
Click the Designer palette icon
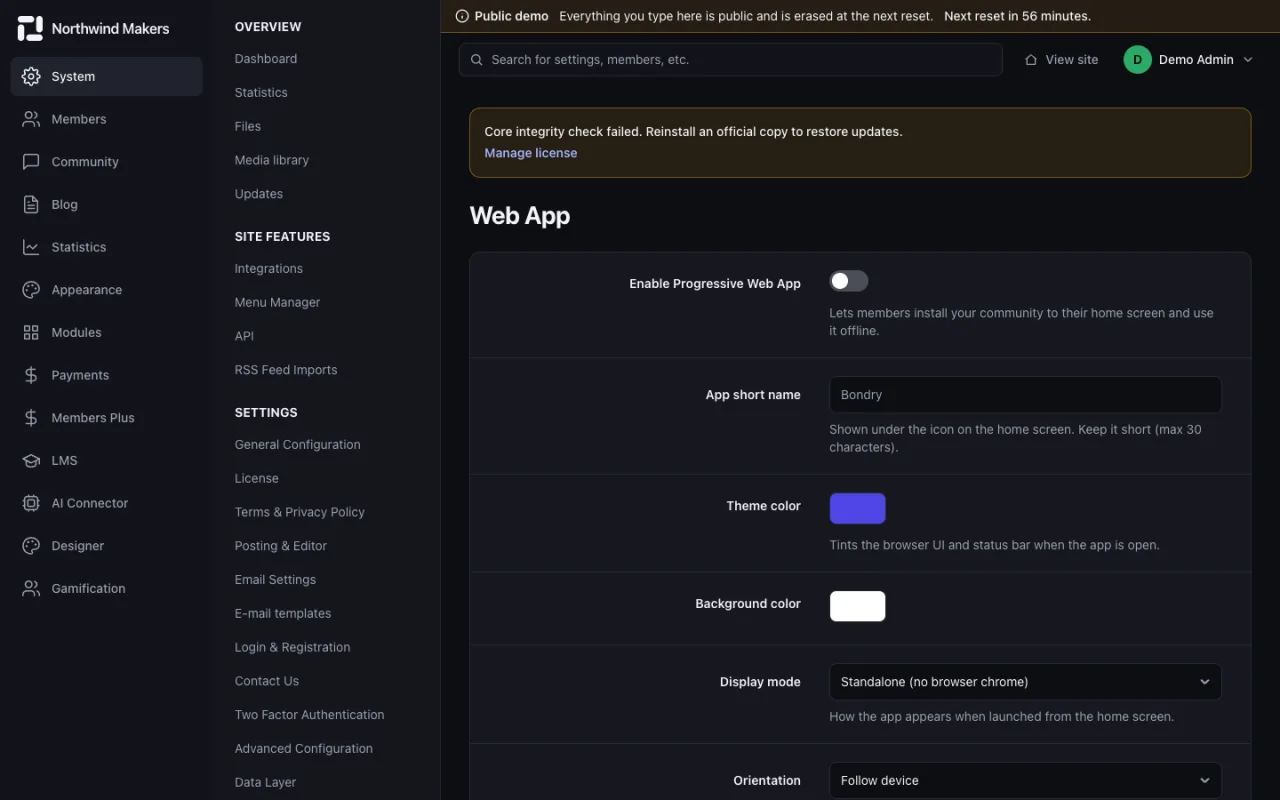(31, 546)
